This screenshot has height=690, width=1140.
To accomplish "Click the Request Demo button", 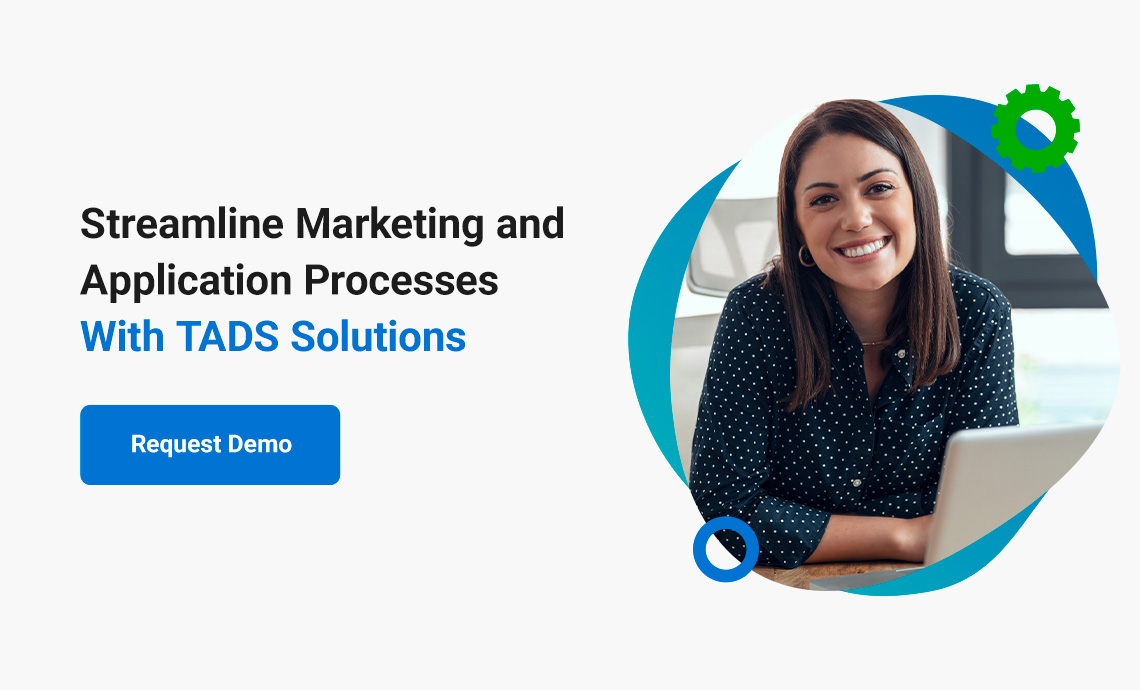I will coord(210,444).
